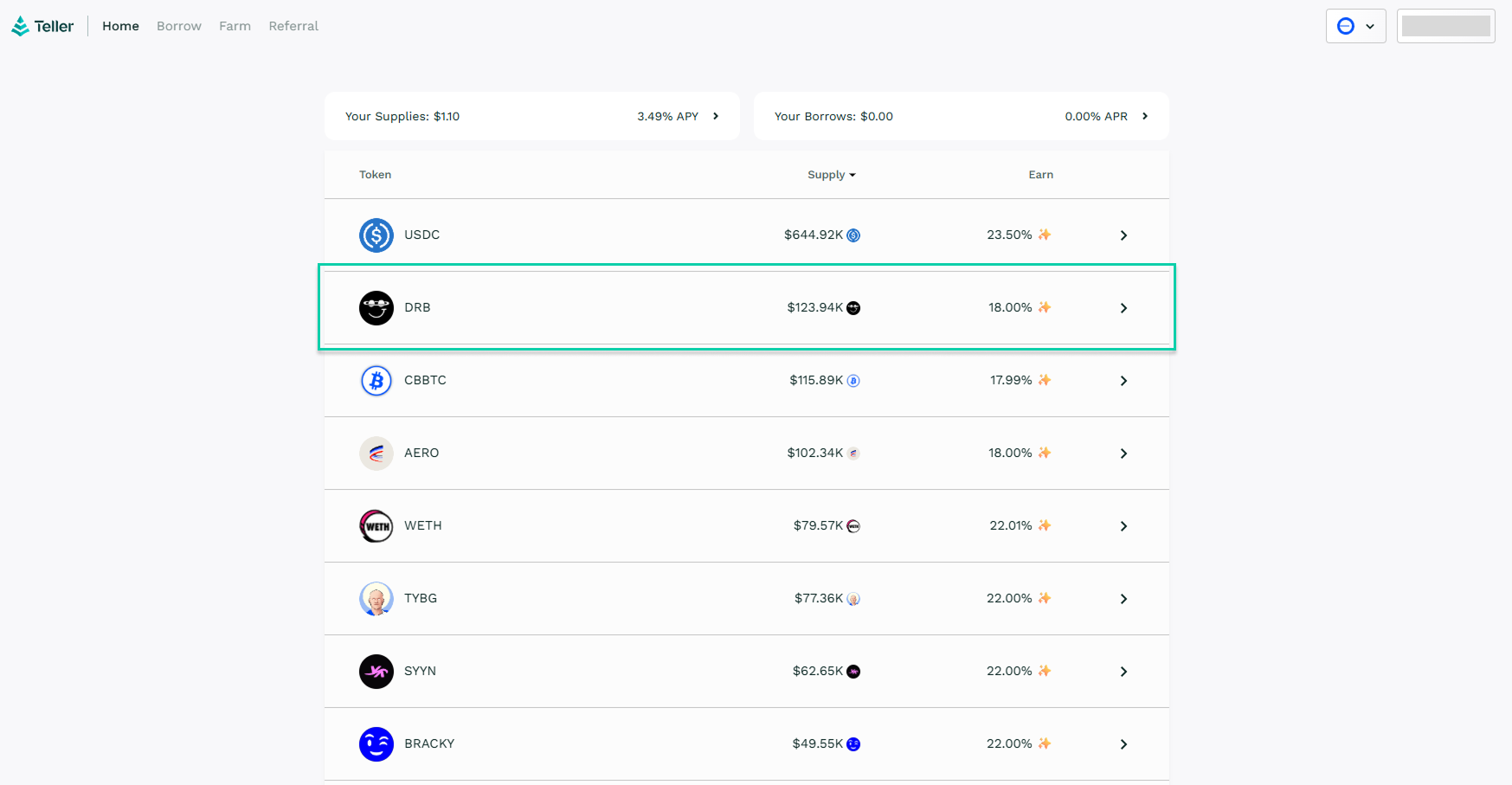
Task: Sort by the Supply column header
Action: pos(831,175)
